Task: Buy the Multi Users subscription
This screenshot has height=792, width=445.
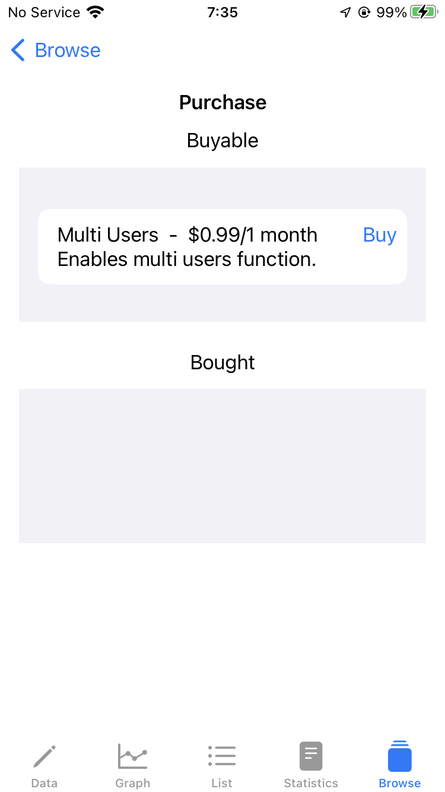Action: tap(380, 235)
